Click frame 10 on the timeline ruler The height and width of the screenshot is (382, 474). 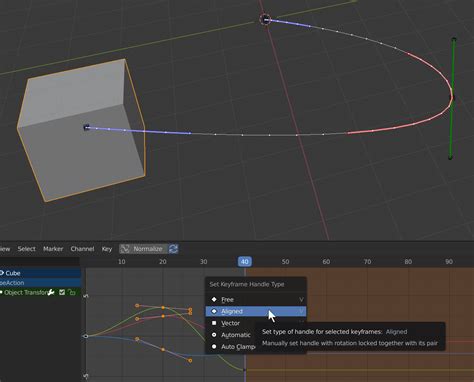click(122, 262)
